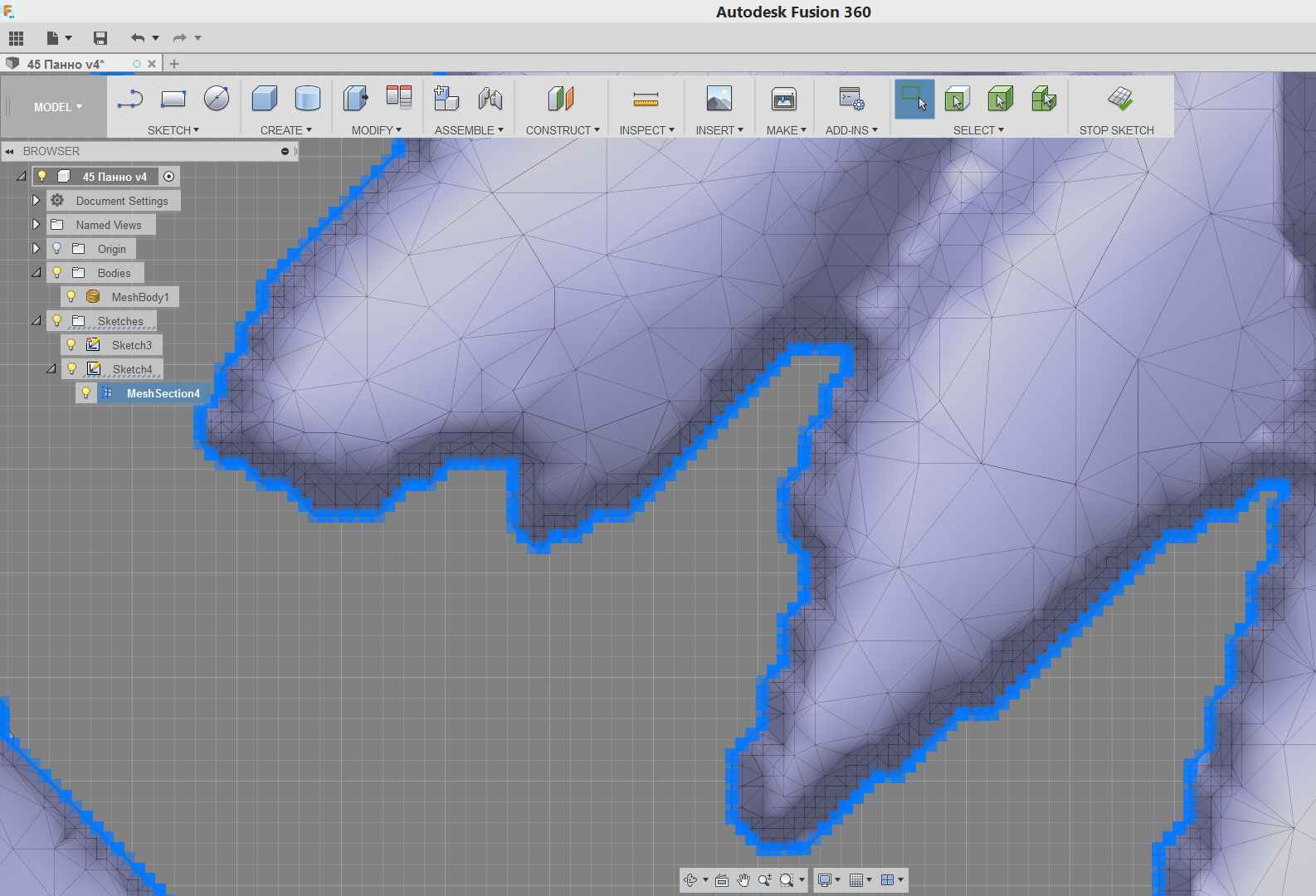This screenshot has width=1316, height=896.
Task: Hide MeshBody1 using its bulb
Action: pos(71,296)
